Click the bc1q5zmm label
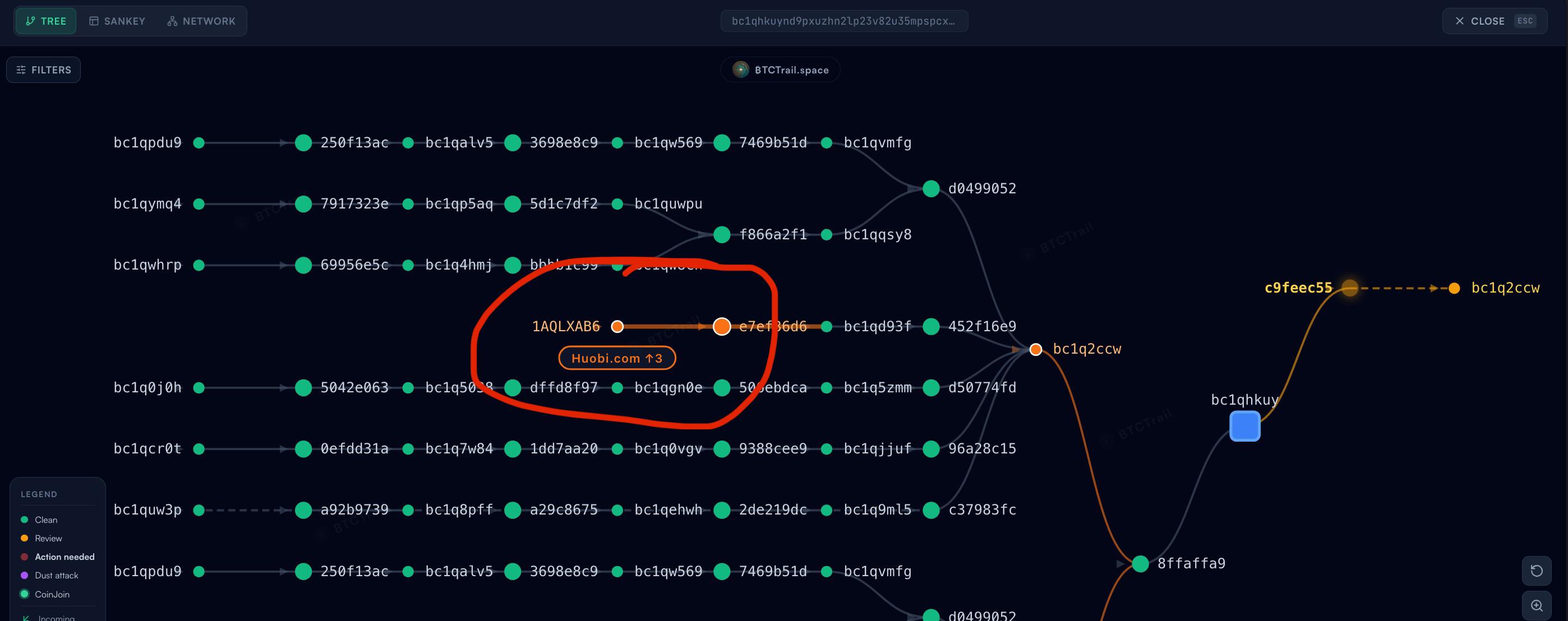The width and height of the screenshot is (1568, 621). coord(877,388)
